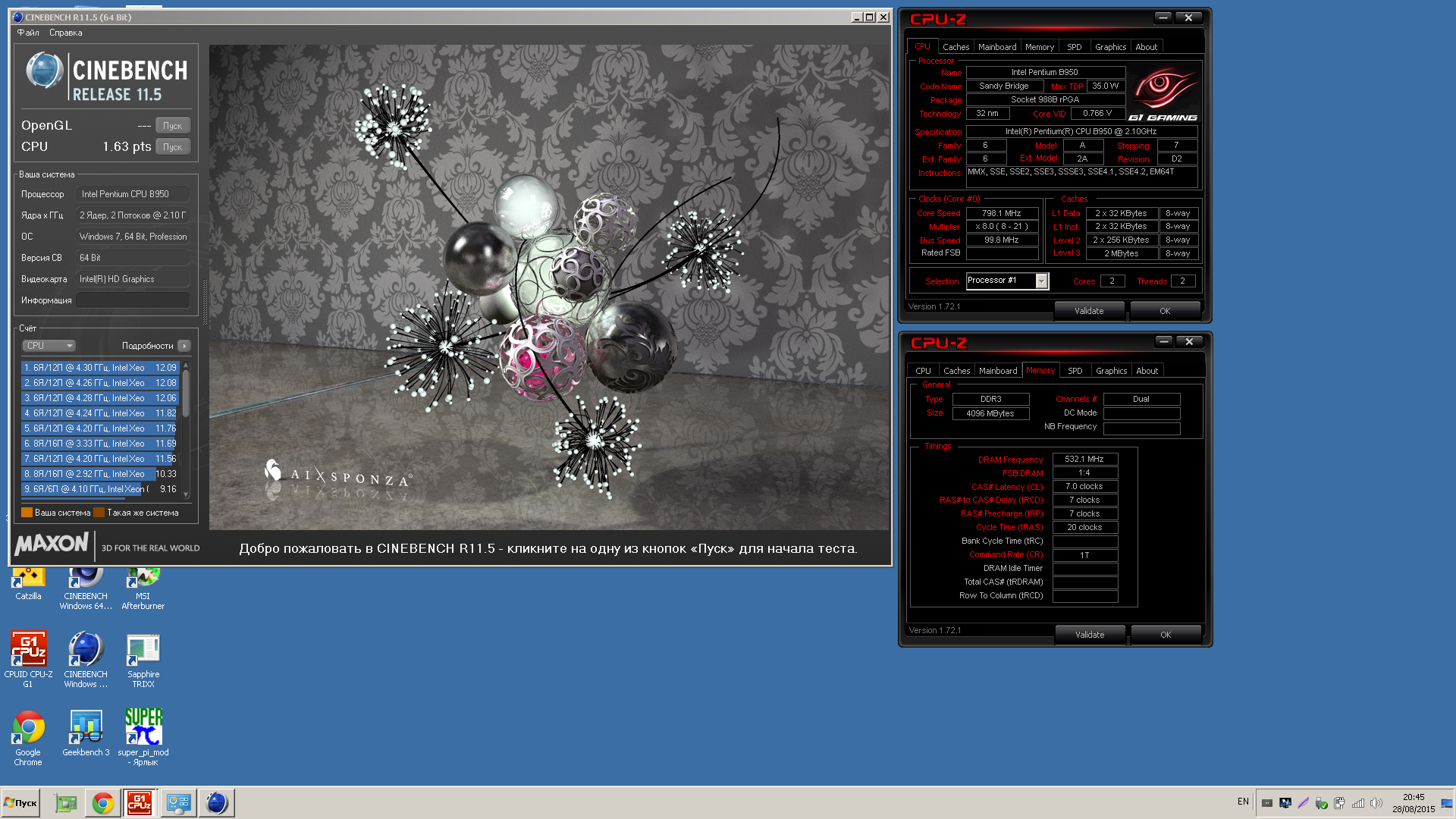Click the orange Ваша система swatch
The image size is (1456, 819).
[27, 513]
